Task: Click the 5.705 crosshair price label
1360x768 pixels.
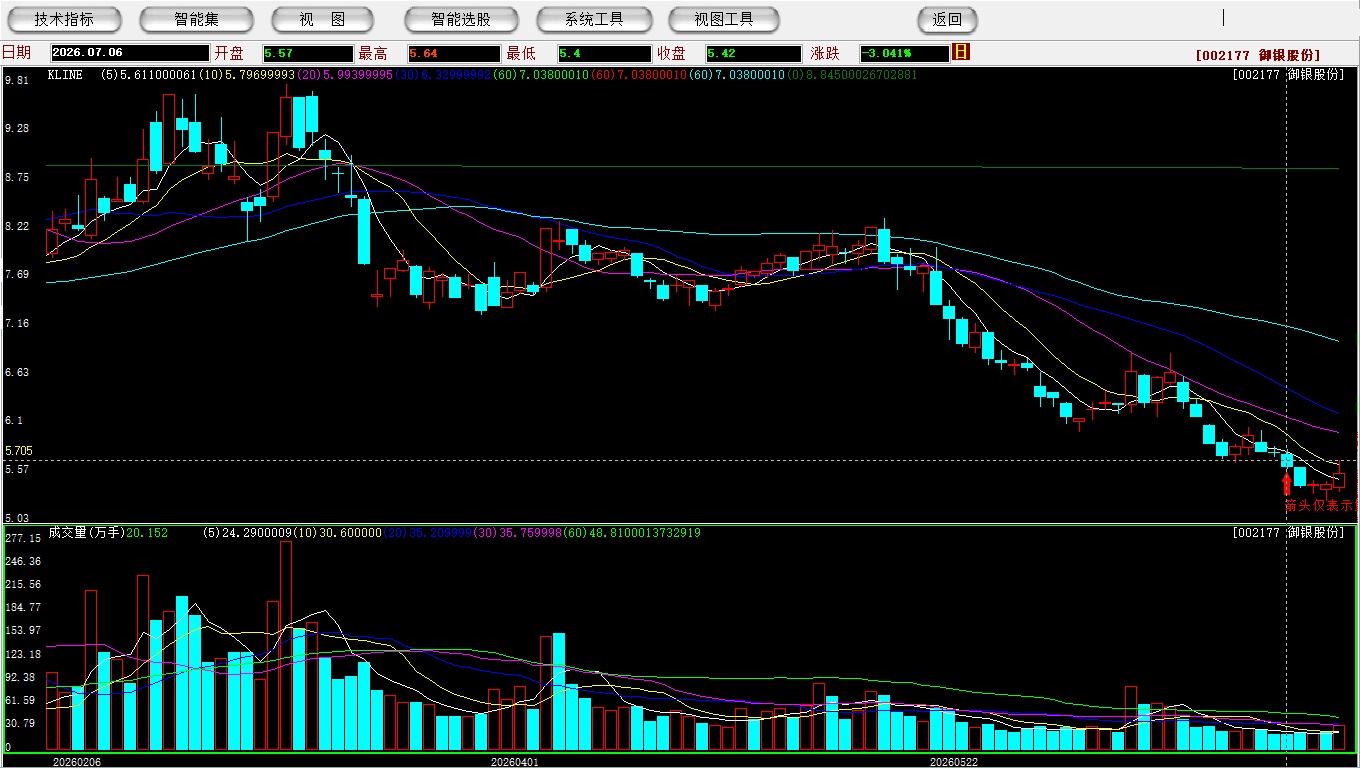Action: coord(19,451)
